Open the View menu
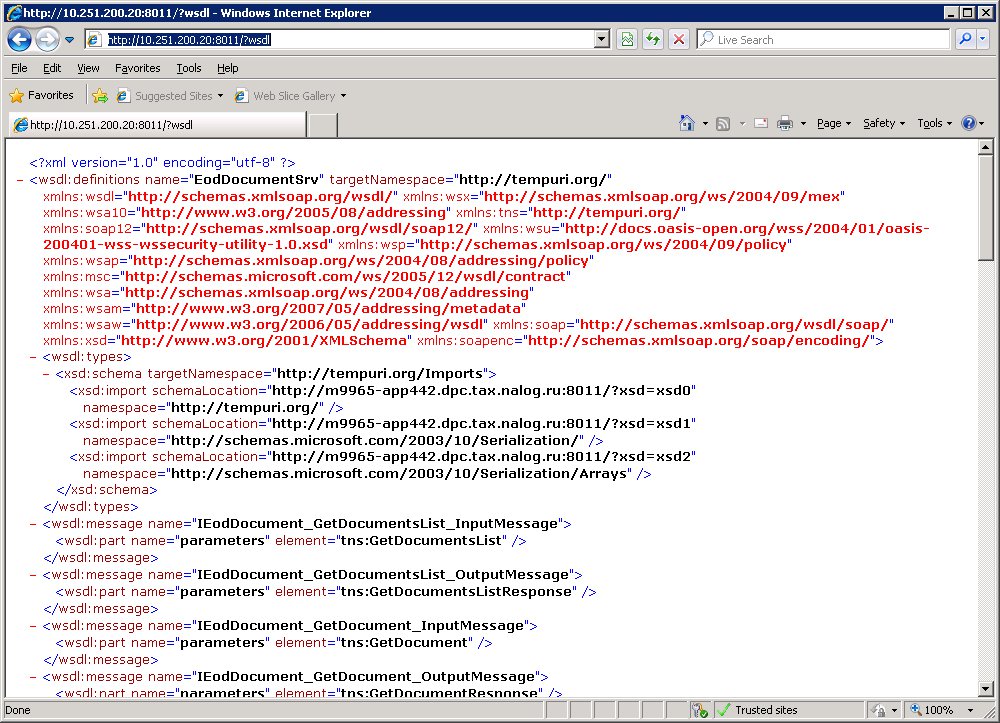 (x=88, y=68)
